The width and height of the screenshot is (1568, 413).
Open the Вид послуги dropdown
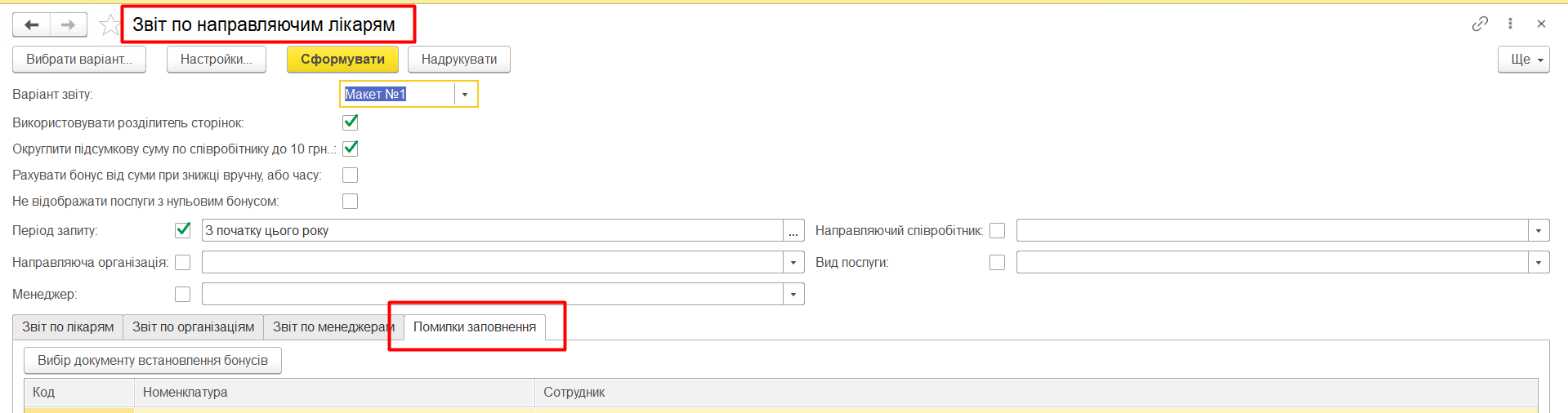point(1539,263)
